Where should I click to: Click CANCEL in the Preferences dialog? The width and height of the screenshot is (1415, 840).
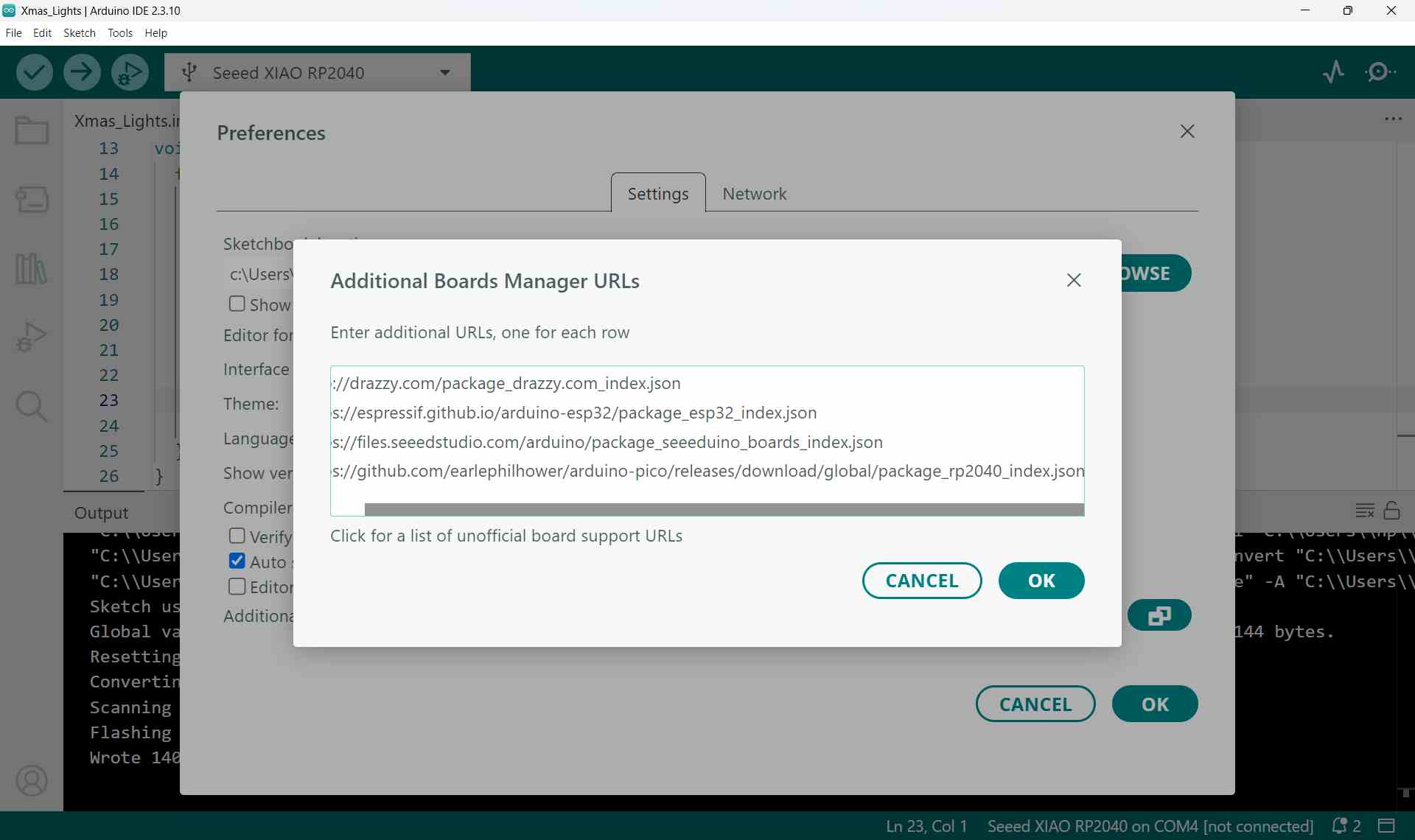[1035, 704]
